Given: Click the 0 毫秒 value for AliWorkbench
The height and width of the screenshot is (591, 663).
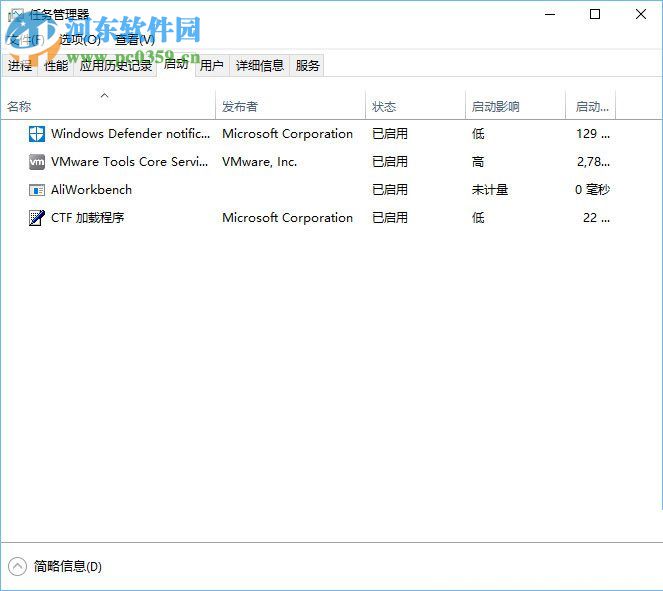Looking at the screenshot, I should coord(592,190).
